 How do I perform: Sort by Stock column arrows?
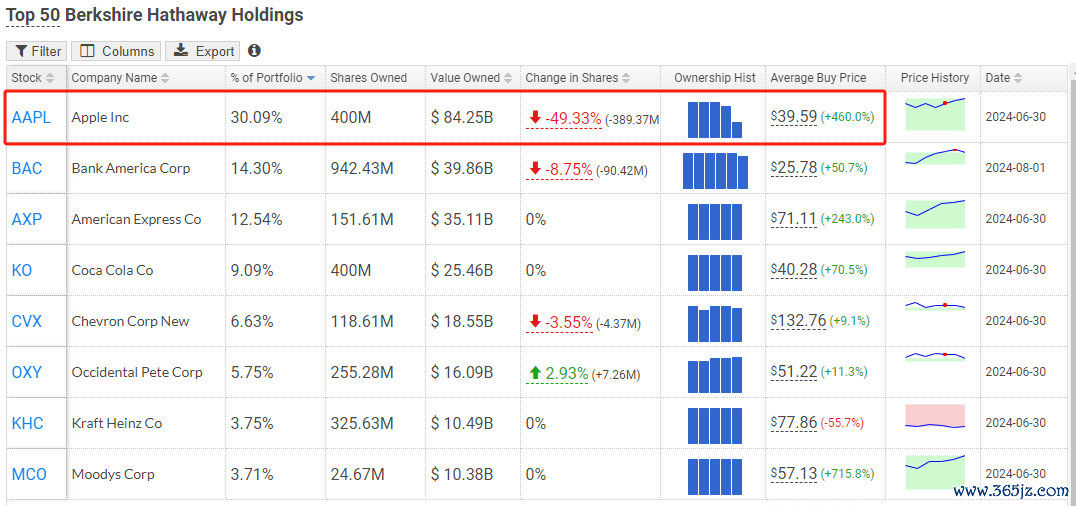click(51, 78)
